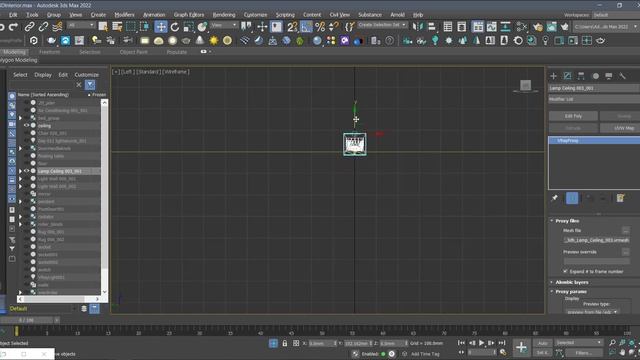Toggle visibility eye of Lamp Ceiling 003_001
640x360 pixels.
(26, 171)
